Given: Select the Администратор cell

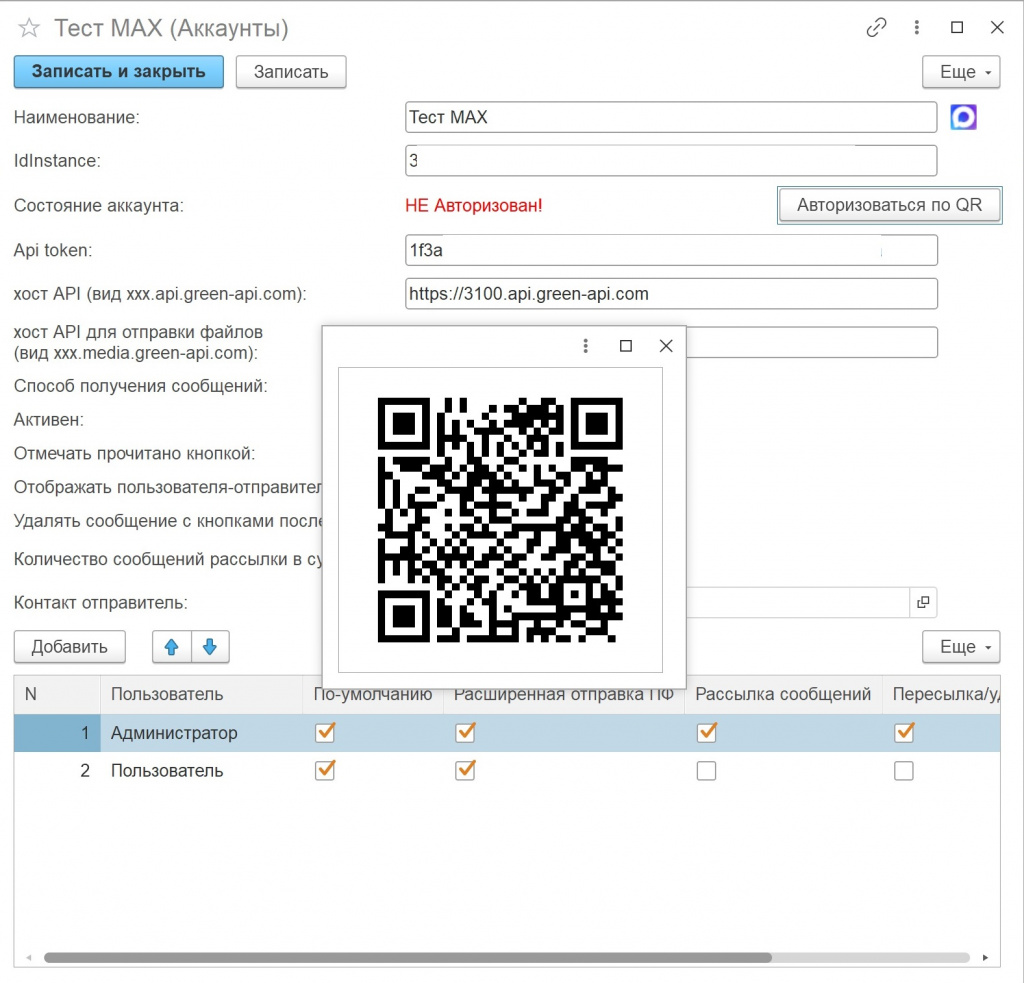Looking at the screenshot, I should (202, 733).
